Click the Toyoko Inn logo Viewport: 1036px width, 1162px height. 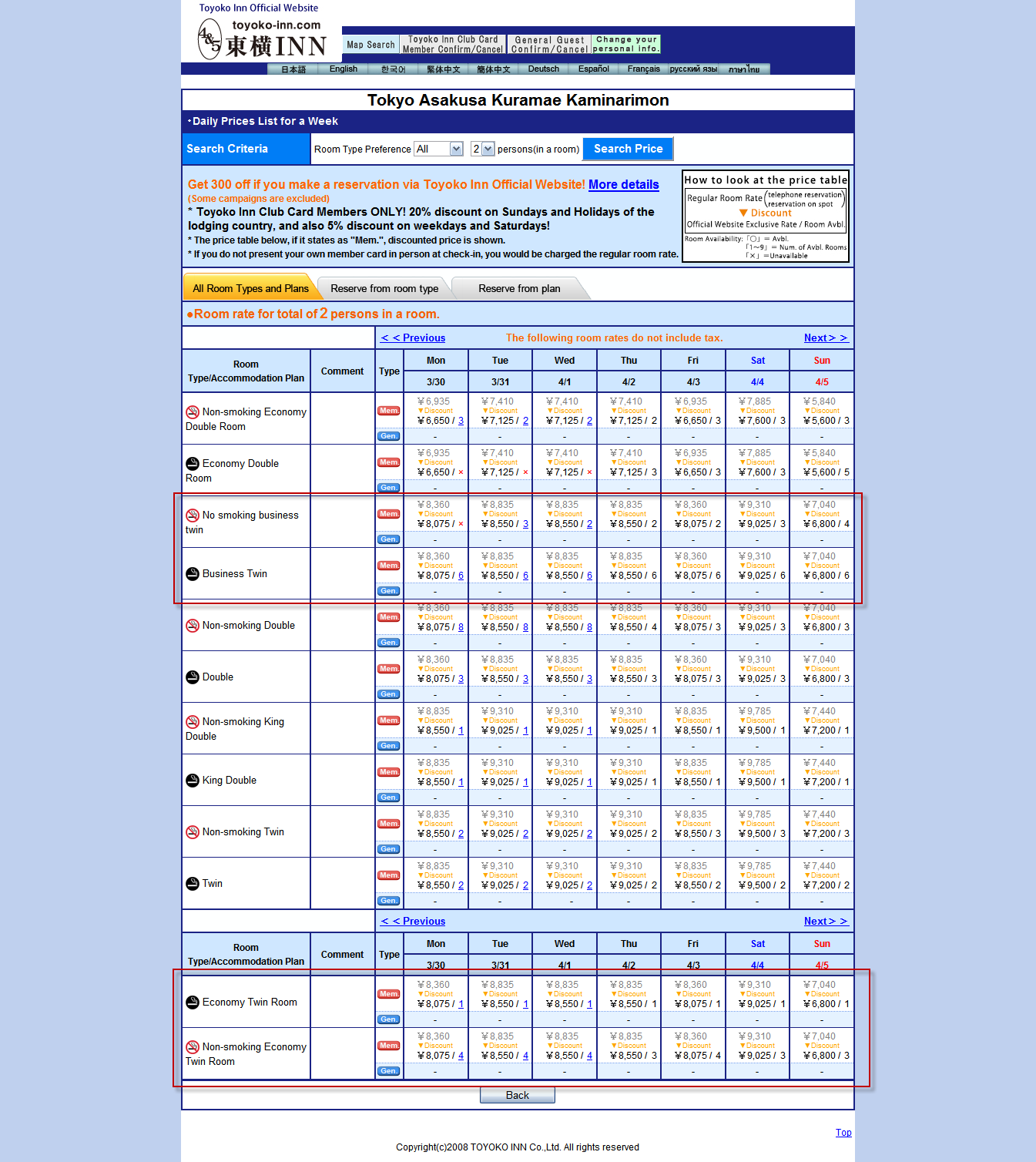[262, 39]
